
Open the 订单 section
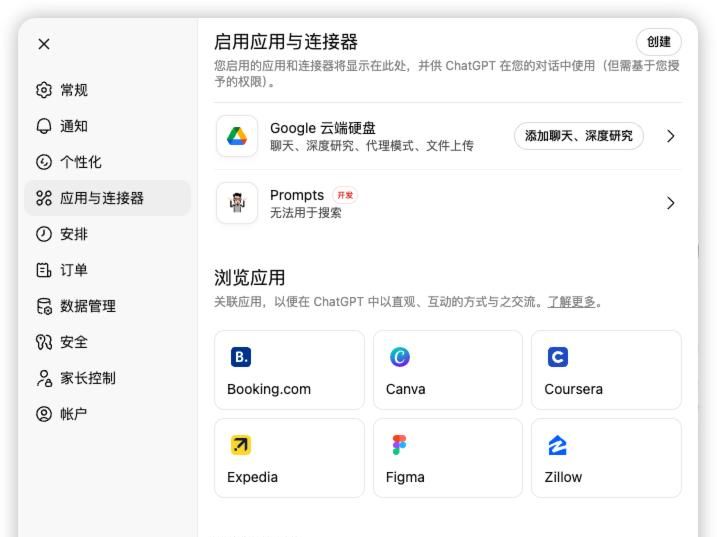[x=107, y=270]
